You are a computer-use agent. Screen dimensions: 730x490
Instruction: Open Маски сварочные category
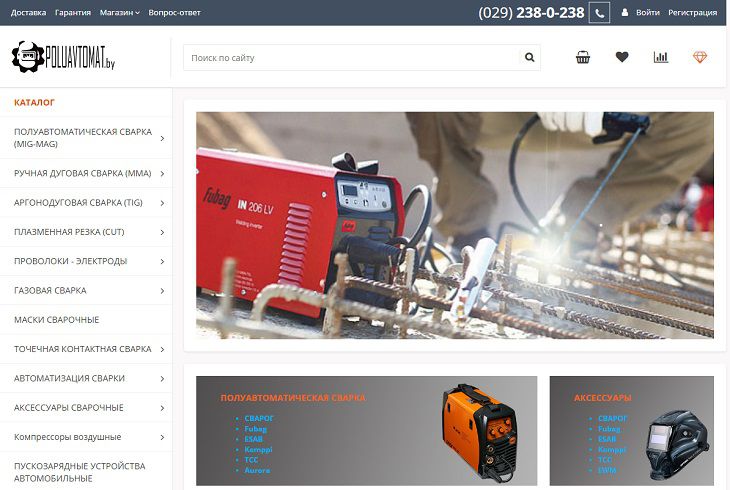56,320
